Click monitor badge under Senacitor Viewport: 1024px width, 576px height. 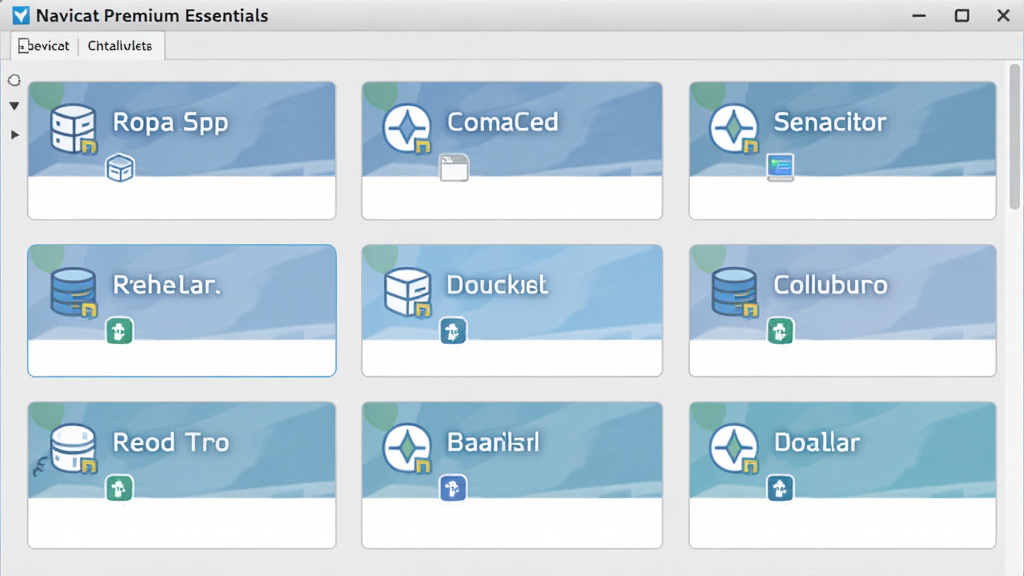click(x=780, y=167)
